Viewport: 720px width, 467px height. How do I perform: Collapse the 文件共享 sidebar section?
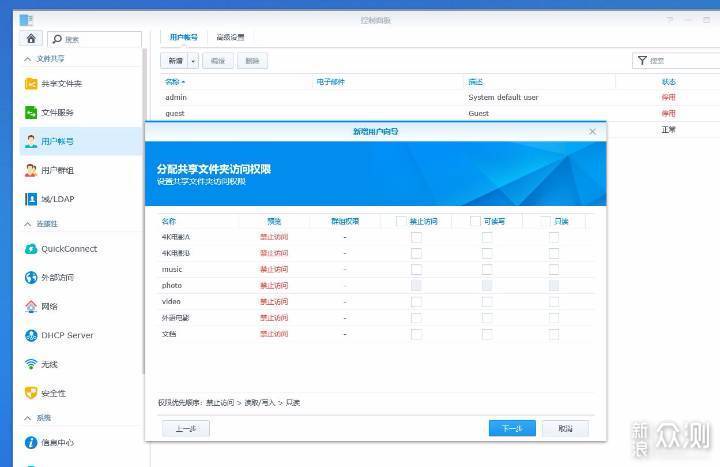click(27, 59)
